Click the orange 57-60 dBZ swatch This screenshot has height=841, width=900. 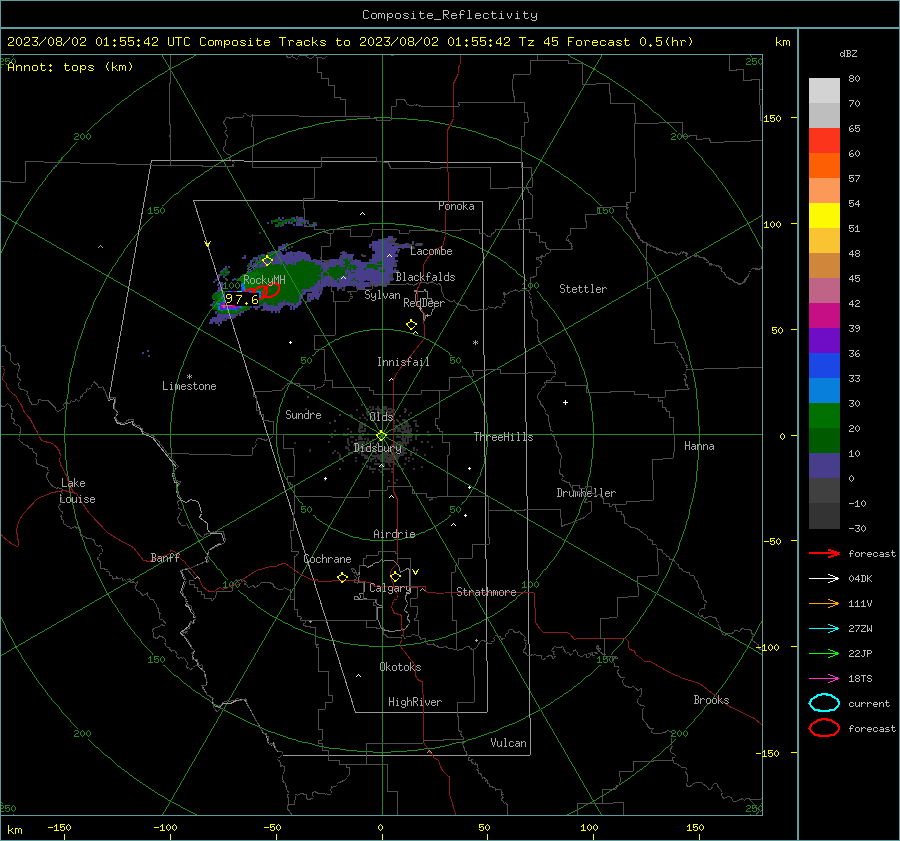824,166
